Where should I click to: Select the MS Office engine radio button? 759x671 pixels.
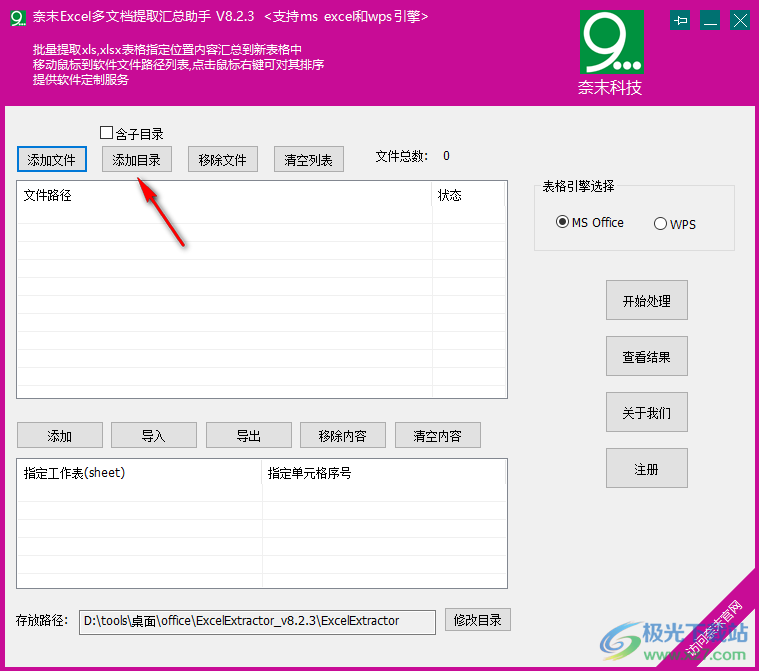point(562,222)
